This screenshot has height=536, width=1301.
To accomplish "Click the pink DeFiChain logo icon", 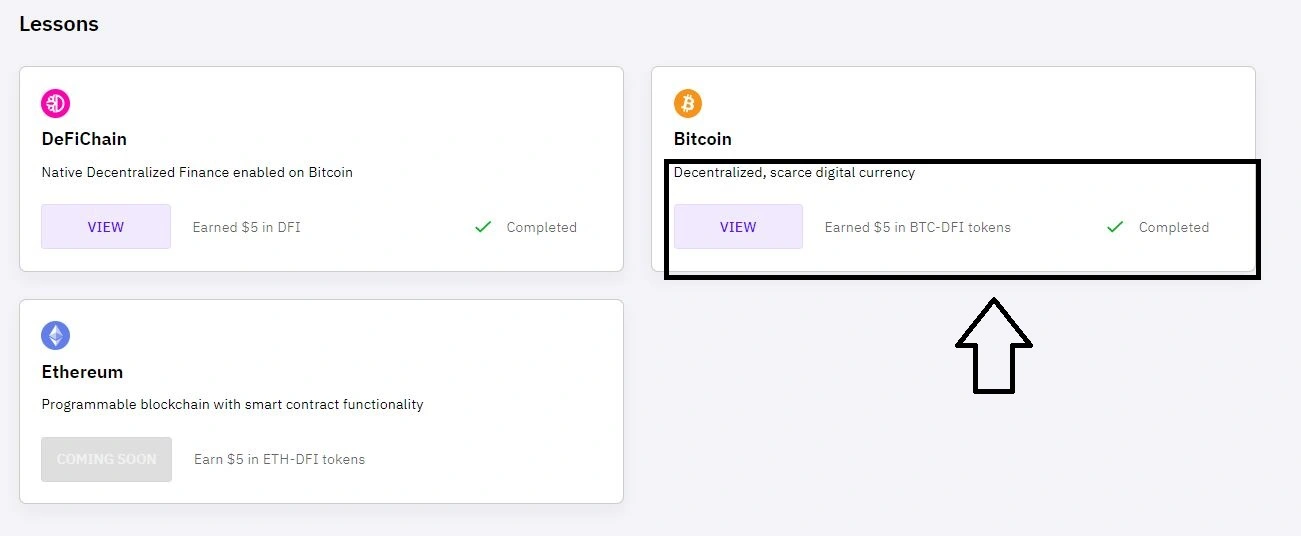I will coord(56,103).
